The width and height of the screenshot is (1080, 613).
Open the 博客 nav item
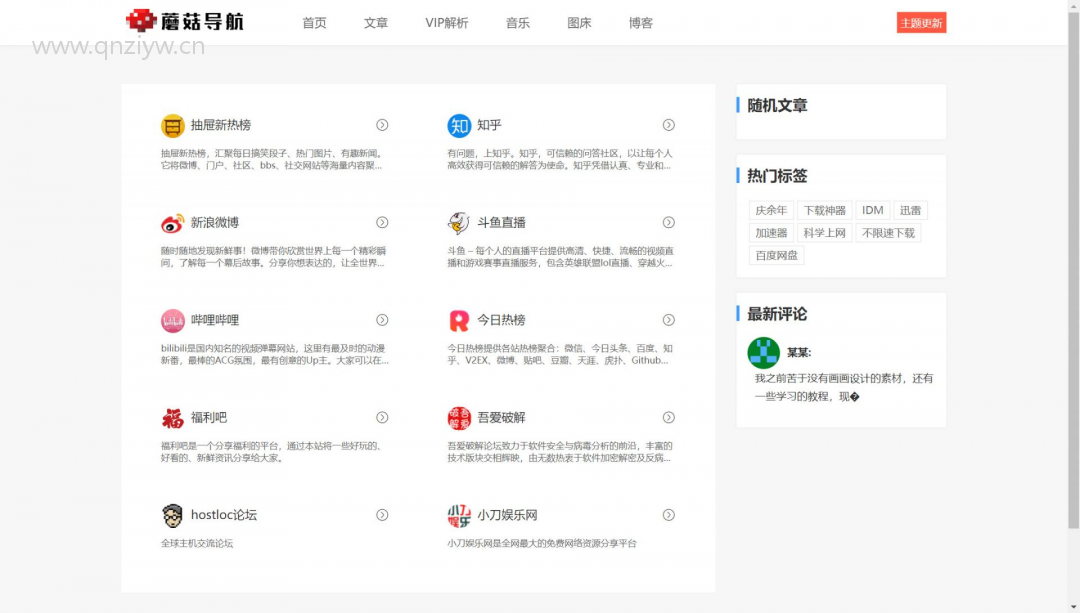click(641, 23)
